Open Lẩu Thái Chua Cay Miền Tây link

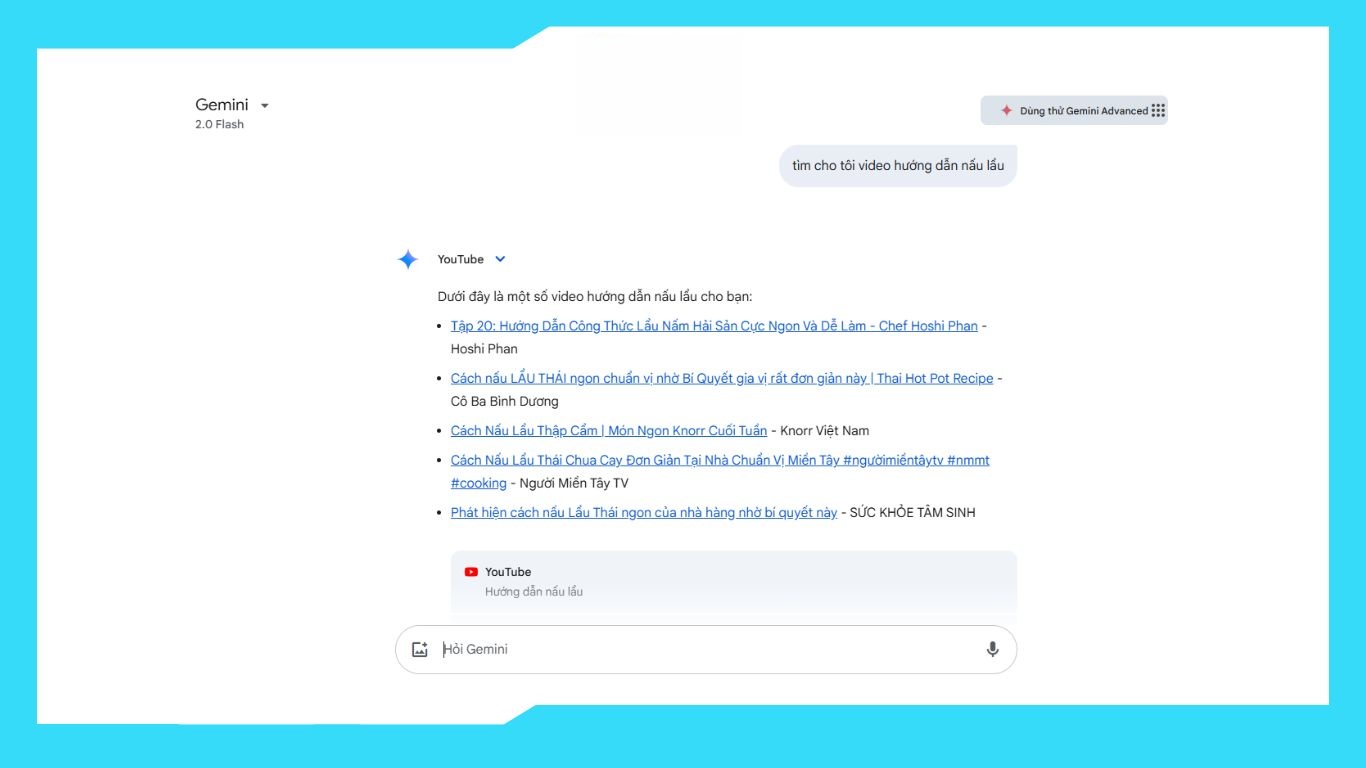click(x=720, y=471)
